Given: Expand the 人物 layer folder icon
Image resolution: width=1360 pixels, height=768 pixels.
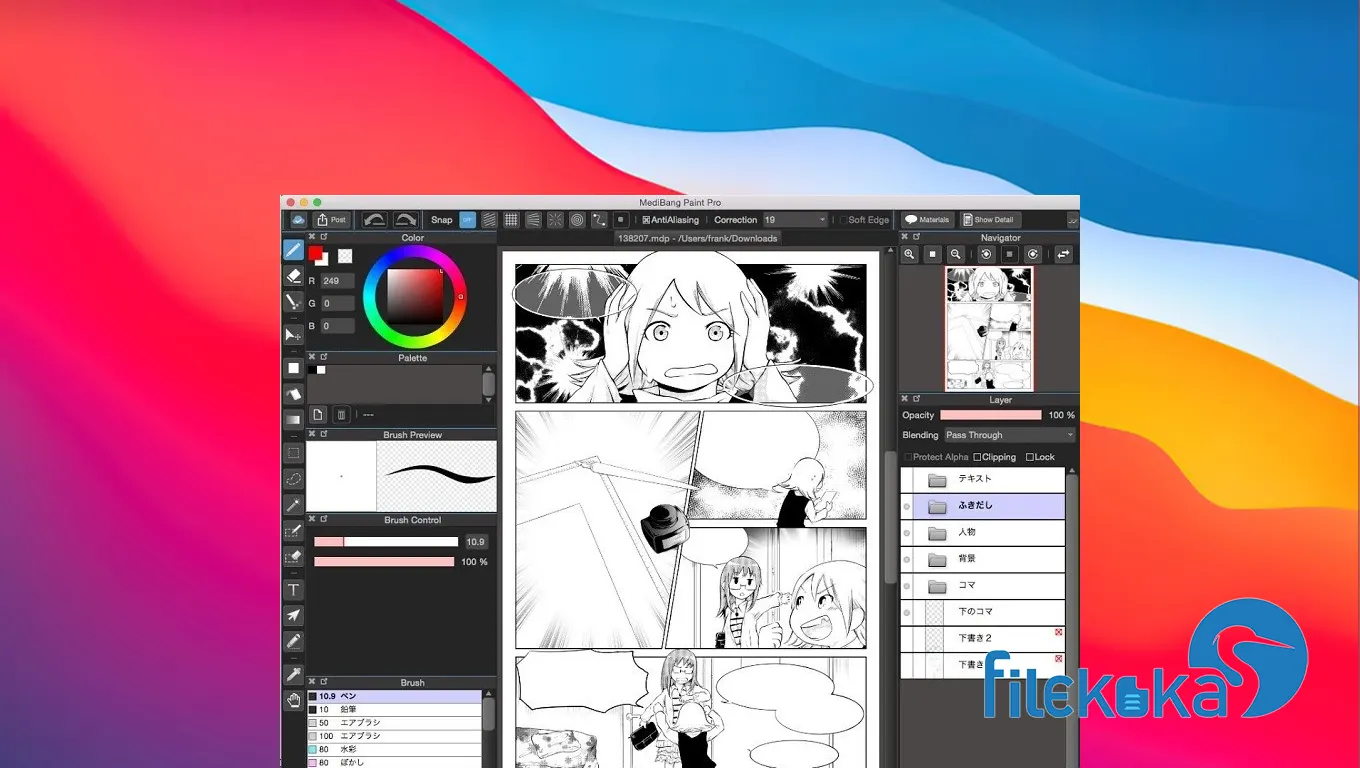Looking at the screenshot, I should tap(937, 533).
